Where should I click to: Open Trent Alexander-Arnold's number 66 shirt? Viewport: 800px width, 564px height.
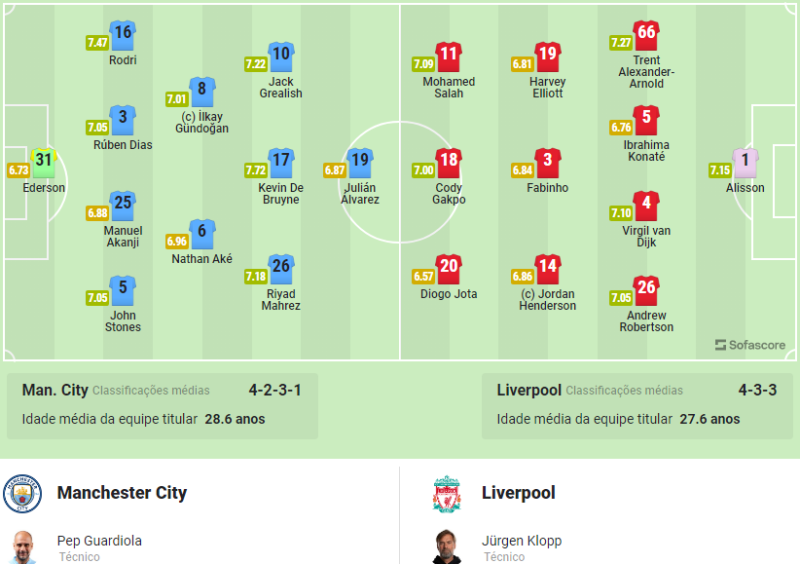646,36
